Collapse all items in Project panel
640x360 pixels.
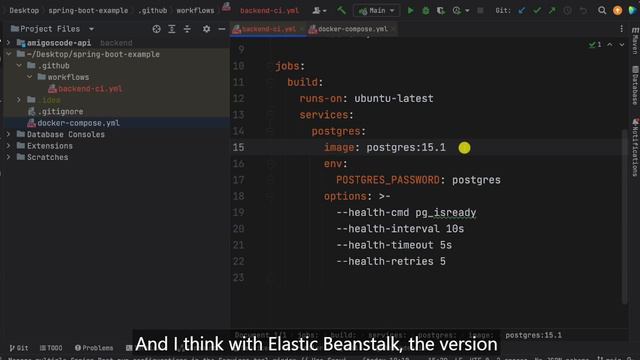187,29
